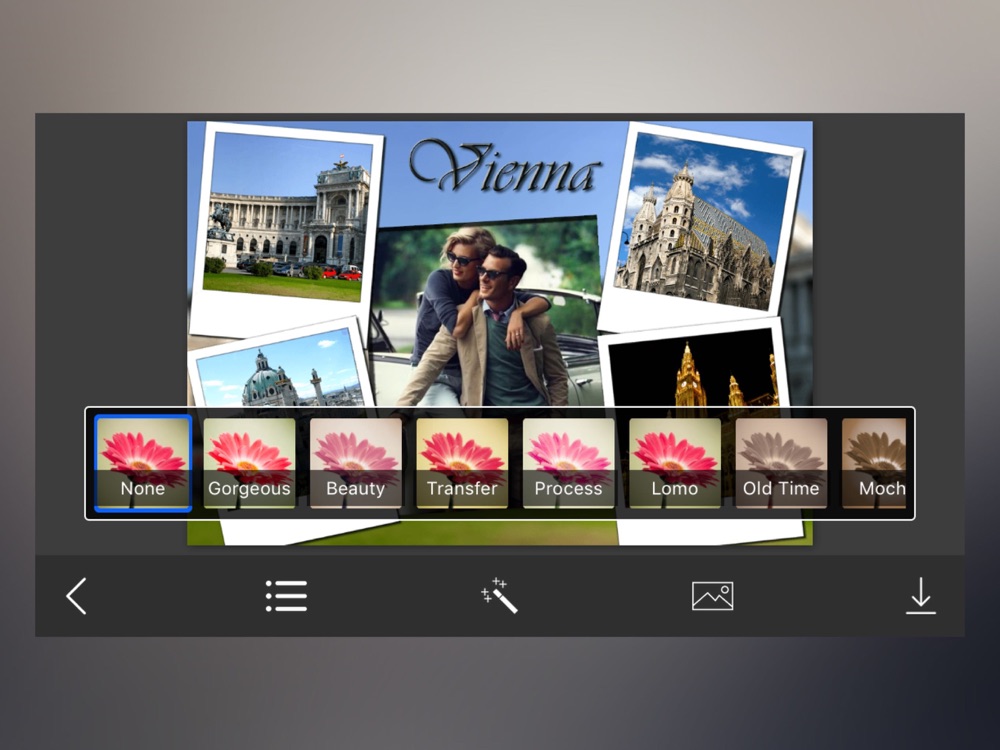Choose the Process filter
This screenshot has width=1000, height=750.
point(569,463)
